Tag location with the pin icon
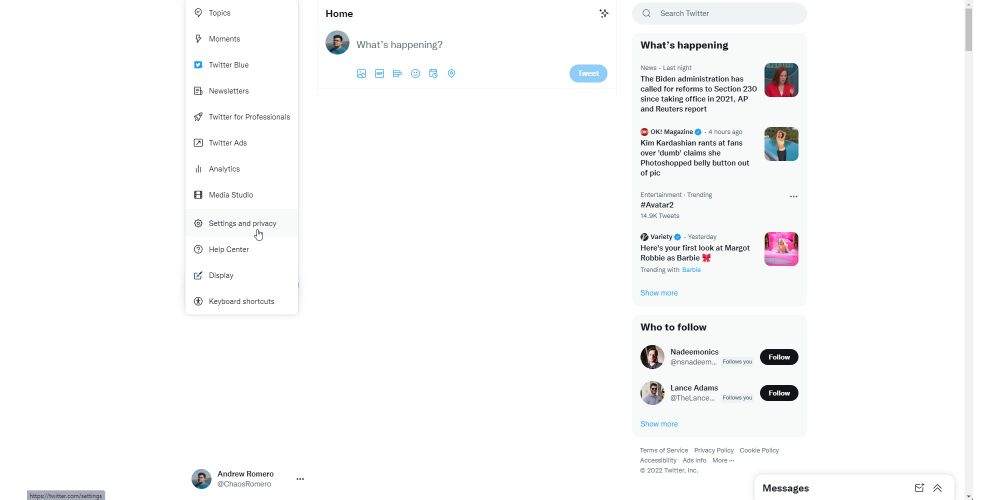The height and width of the screenshot is (500, 1000). (x=452, y=73)
